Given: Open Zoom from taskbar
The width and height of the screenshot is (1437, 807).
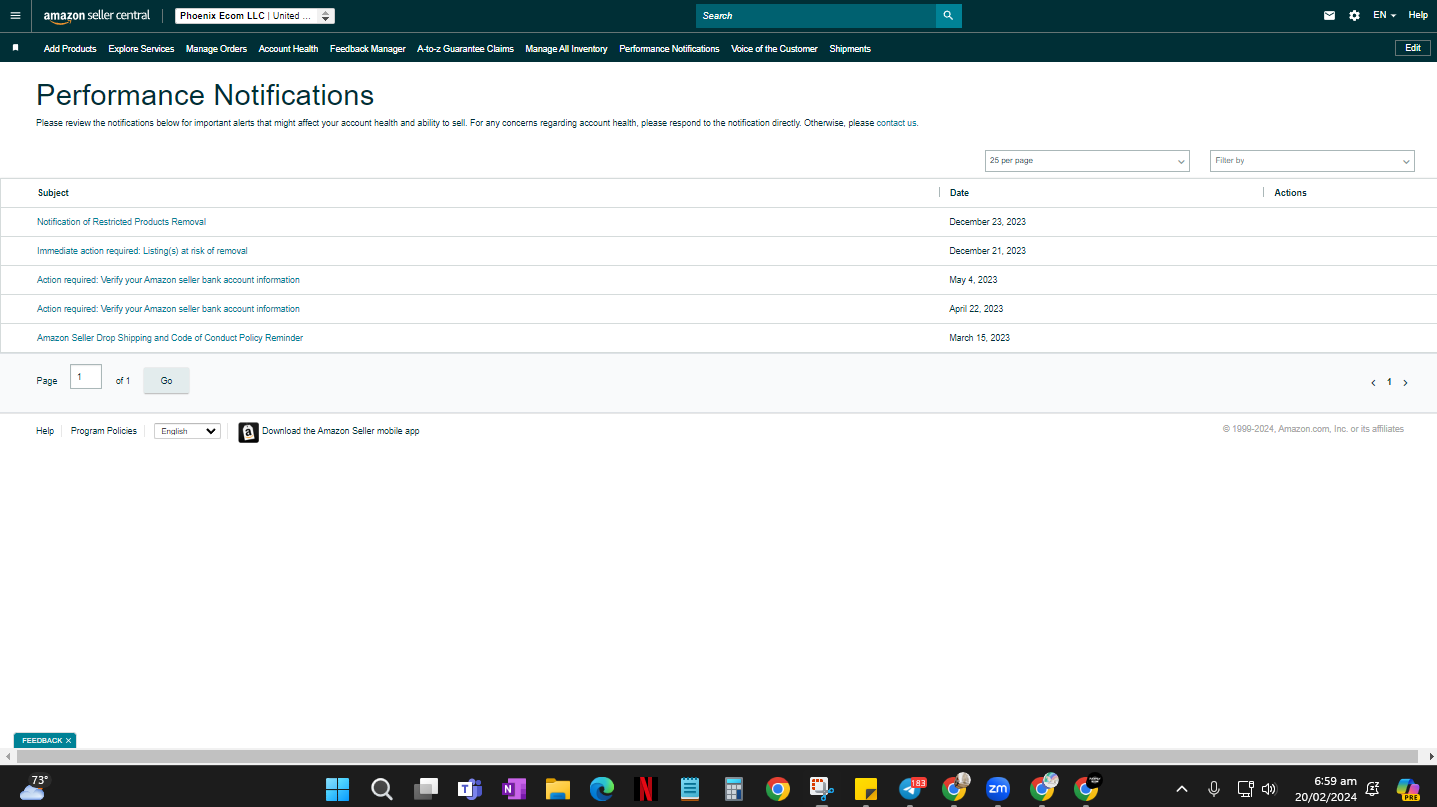Looking at the screenshot, I should pos(998,789).
